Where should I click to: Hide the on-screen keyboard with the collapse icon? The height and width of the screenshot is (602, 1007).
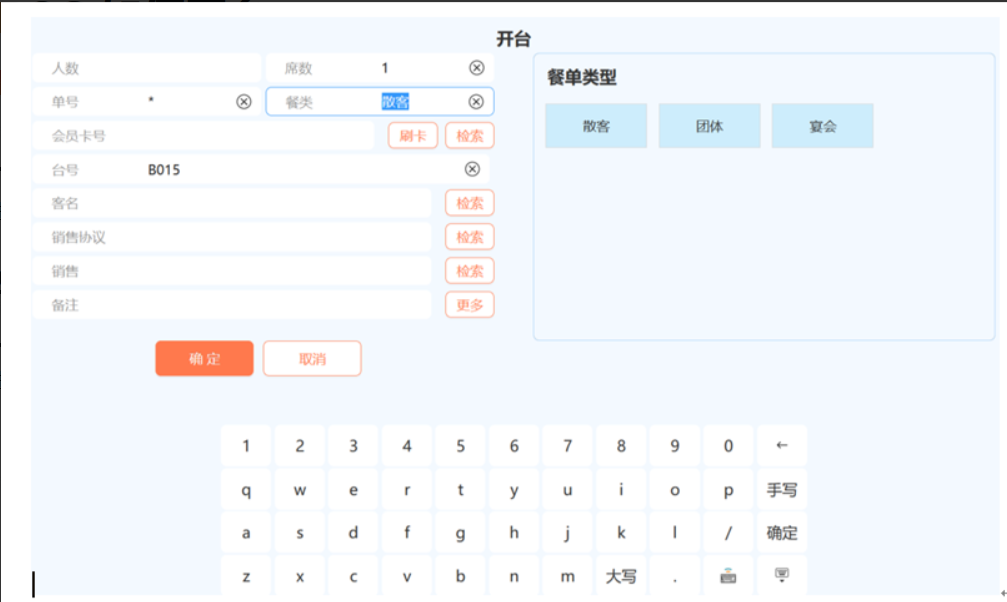(782, 576)
